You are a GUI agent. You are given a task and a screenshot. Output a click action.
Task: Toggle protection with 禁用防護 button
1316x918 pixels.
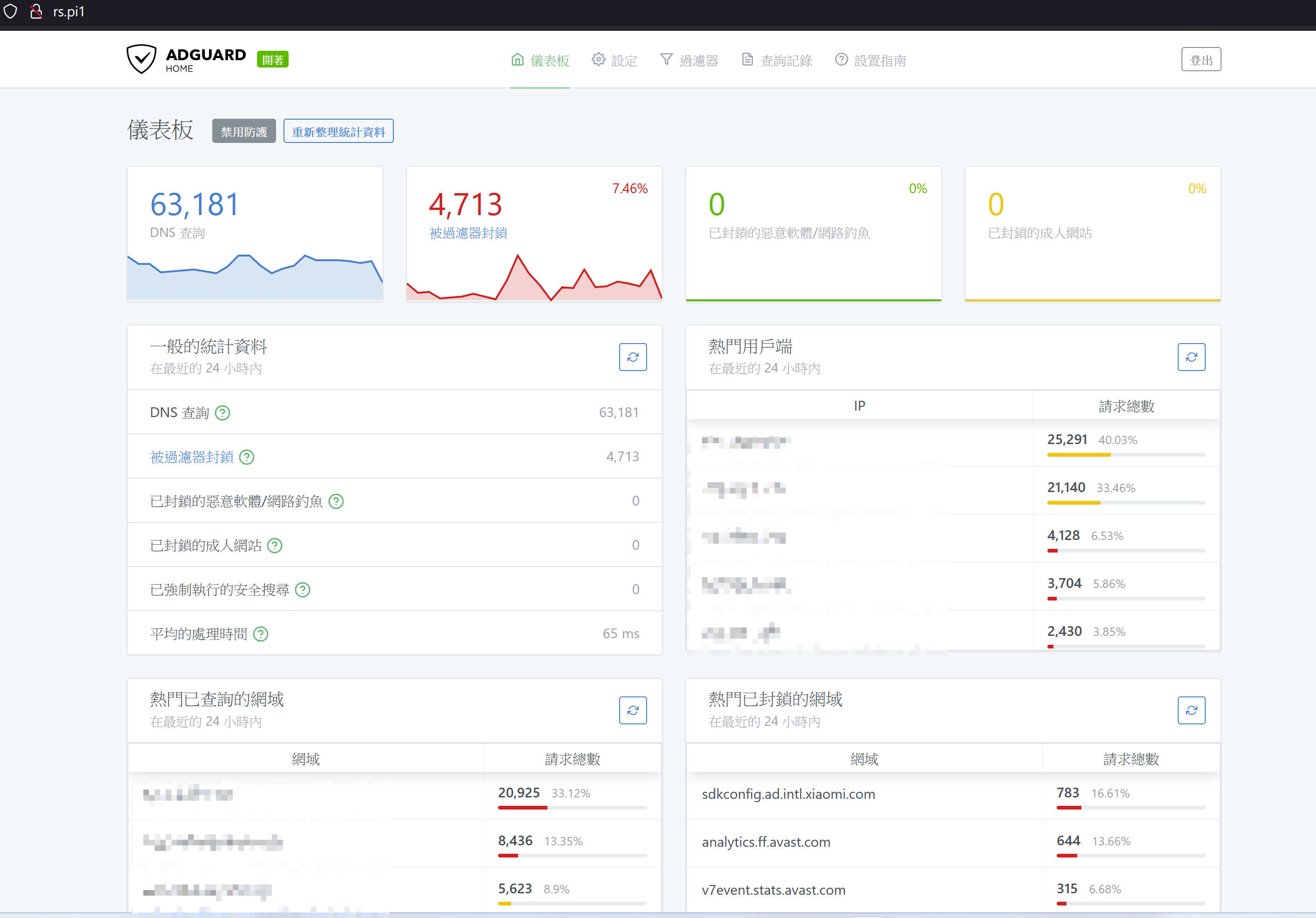[x=243, y=131]
